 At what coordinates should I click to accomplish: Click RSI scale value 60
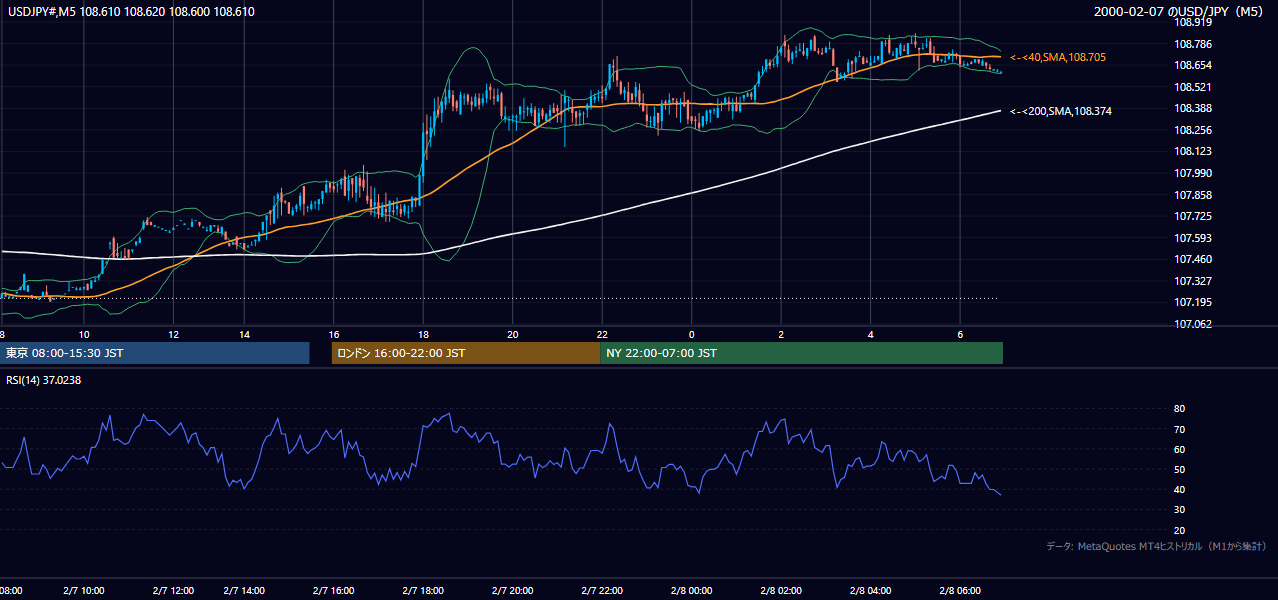1179,449
